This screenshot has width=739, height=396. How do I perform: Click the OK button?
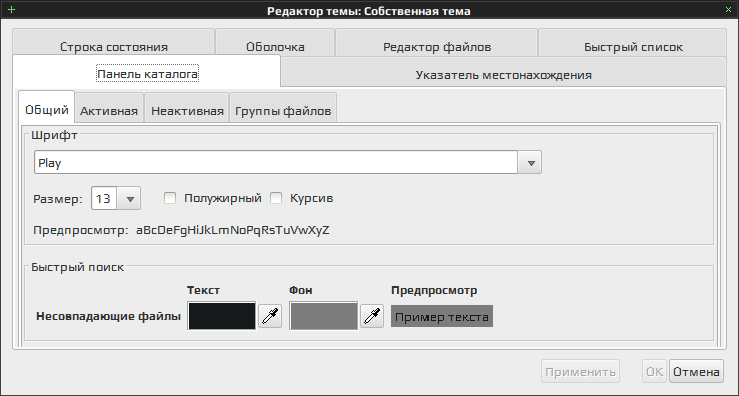point(654,372)
